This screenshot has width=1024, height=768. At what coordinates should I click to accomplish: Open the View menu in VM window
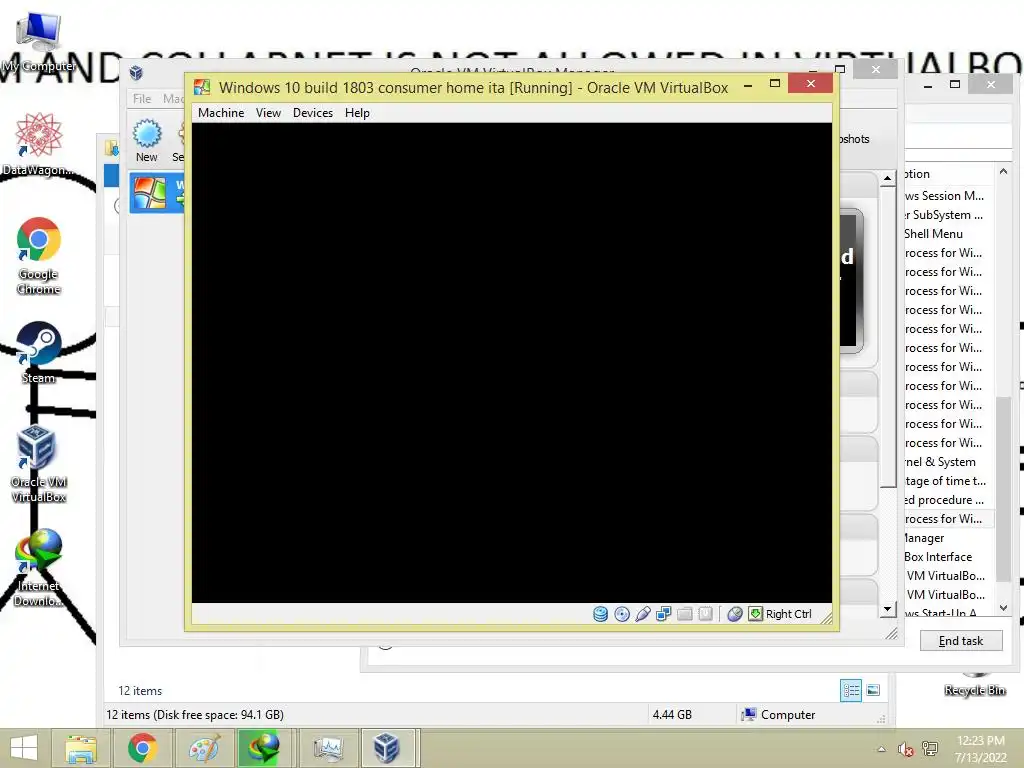click(x=268, y=113)
